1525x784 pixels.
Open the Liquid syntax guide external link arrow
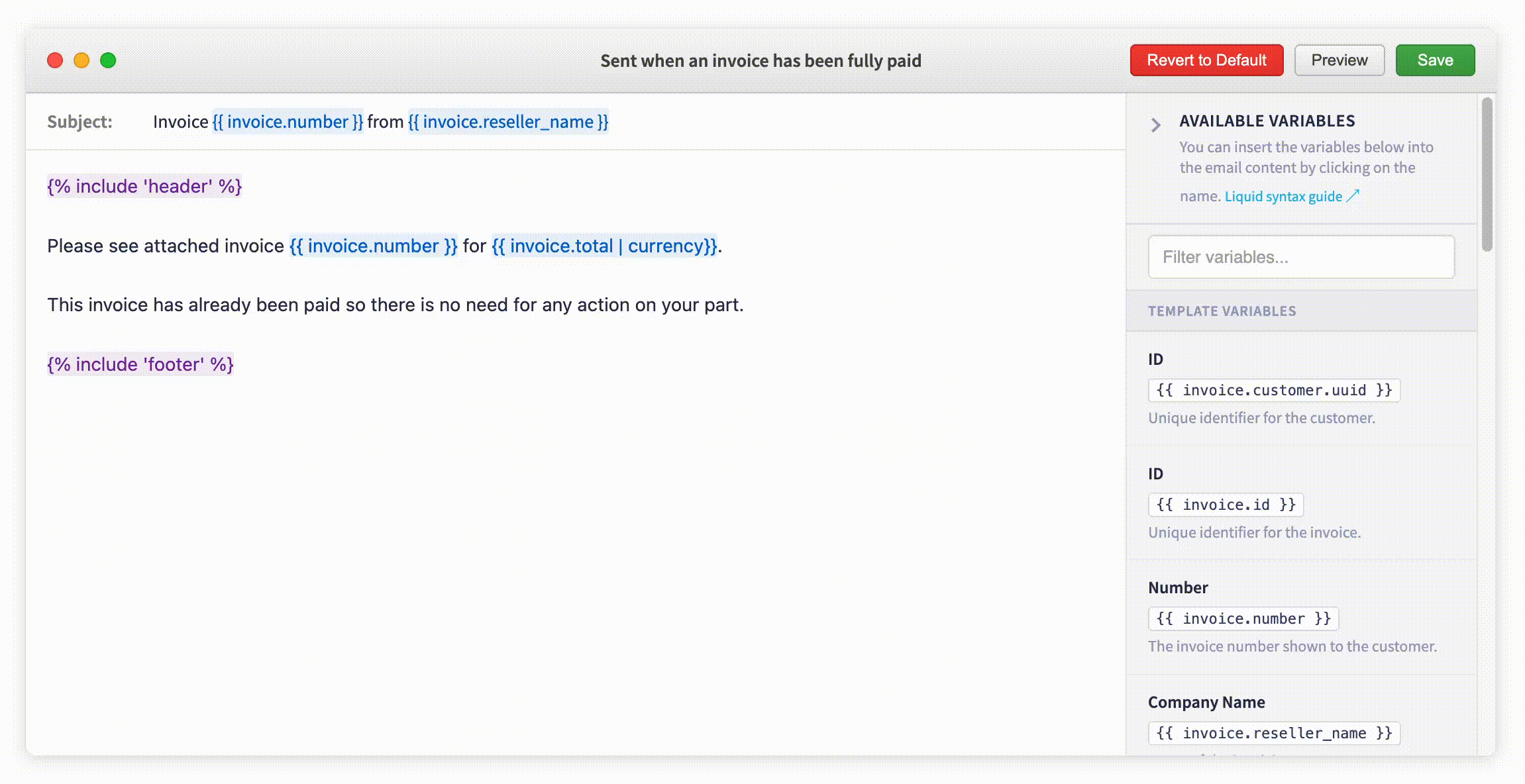point(1353,196)
